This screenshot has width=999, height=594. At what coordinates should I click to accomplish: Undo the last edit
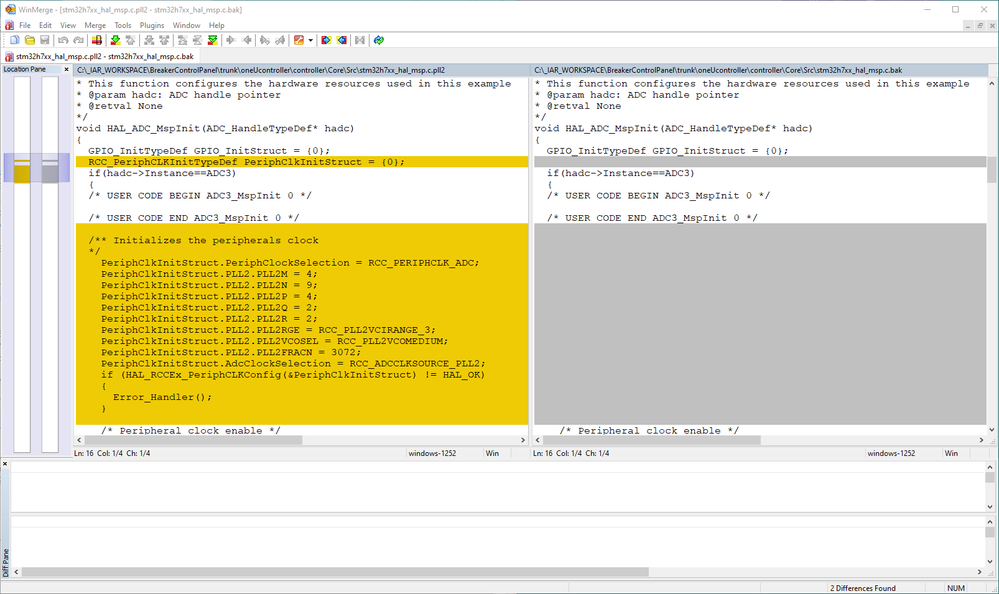[x=63, y=40]
